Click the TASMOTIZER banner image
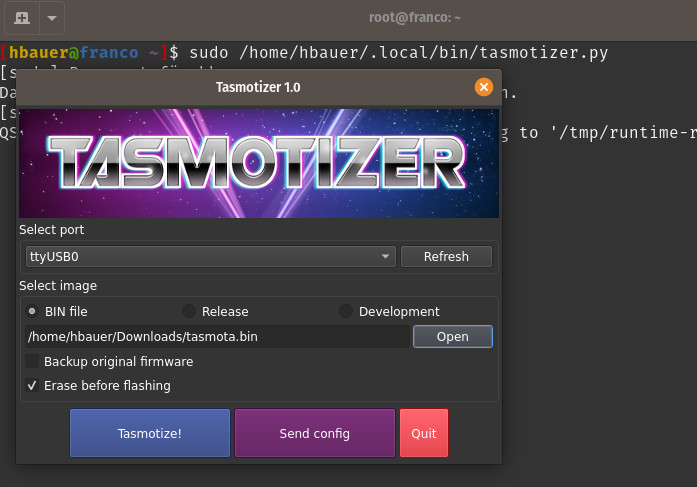697x487 pixels. pyautogui.click(x=259, y=163)
